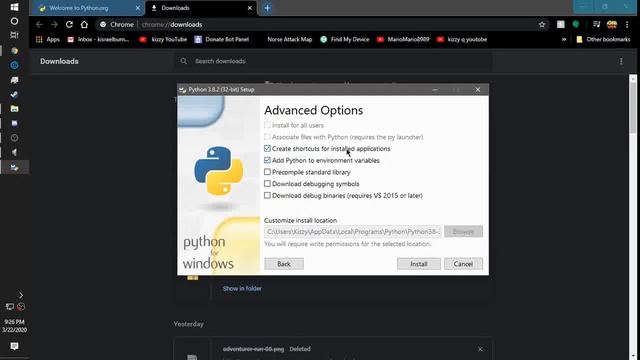The width and height of the screenshot is (640, 360).
Task: Close the Downloads tab
Action: [x=250, y=8]
